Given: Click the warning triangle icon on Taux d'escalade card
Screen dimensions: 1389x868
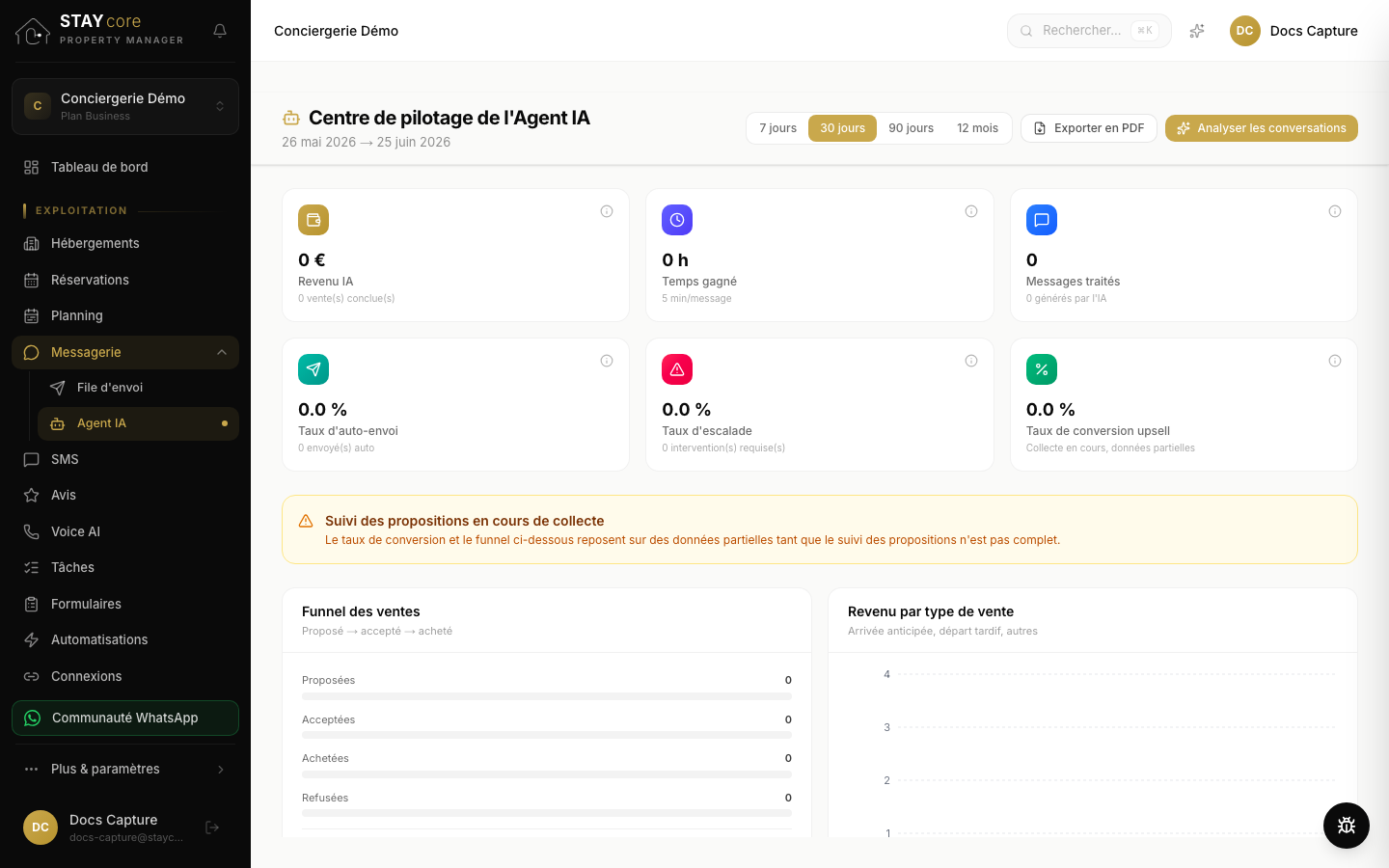Looking at the screenshot, I should tap(677, 369).
